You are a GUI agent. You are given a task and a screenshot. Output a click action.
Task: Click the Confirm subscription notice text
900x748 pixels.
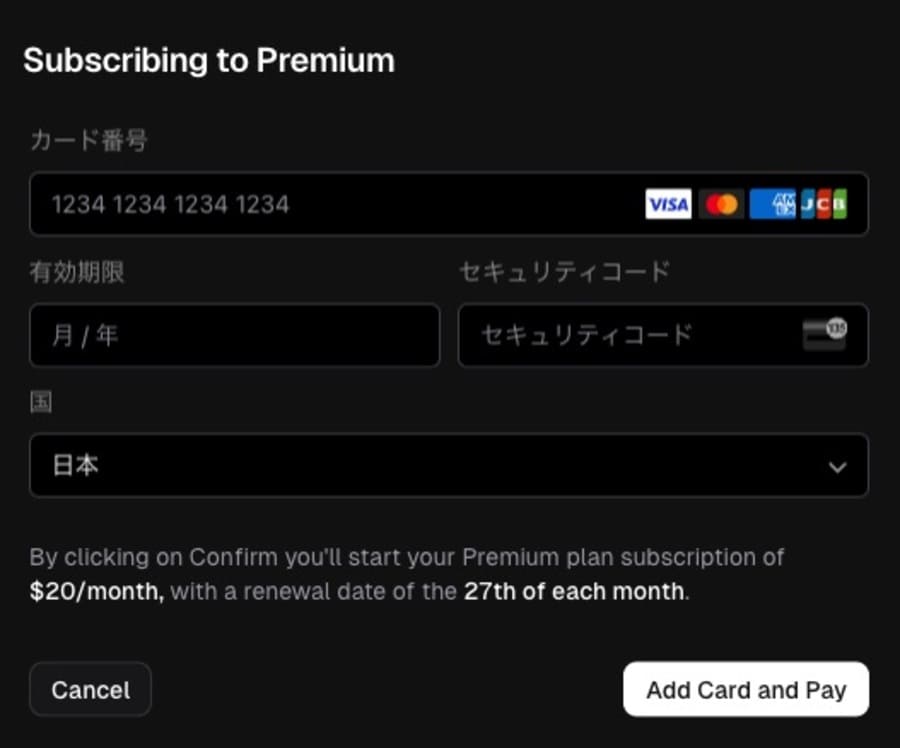(x=407, y=574)
